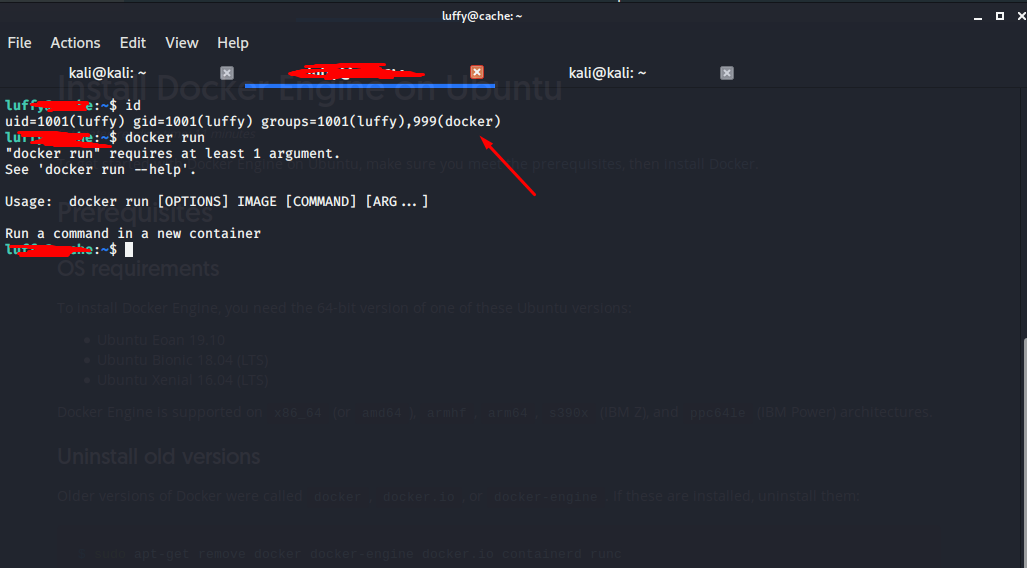
Task: Click the luffy@cache window title
Action: point(482,16)
